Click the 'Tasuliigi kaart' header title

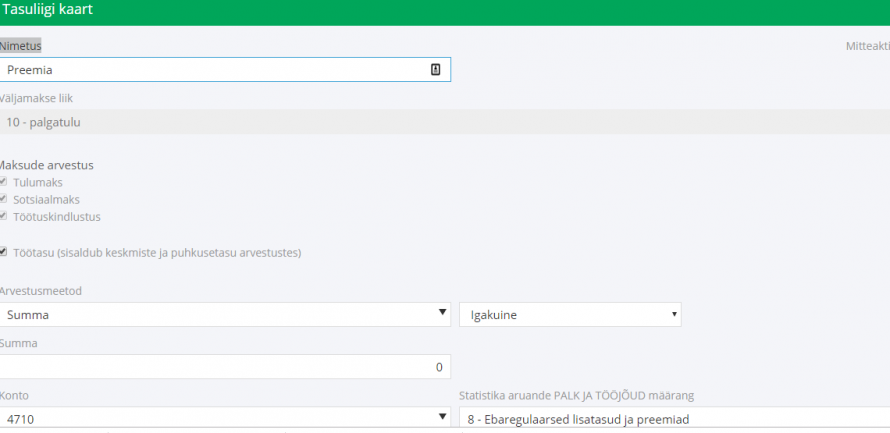click(48, 9)
